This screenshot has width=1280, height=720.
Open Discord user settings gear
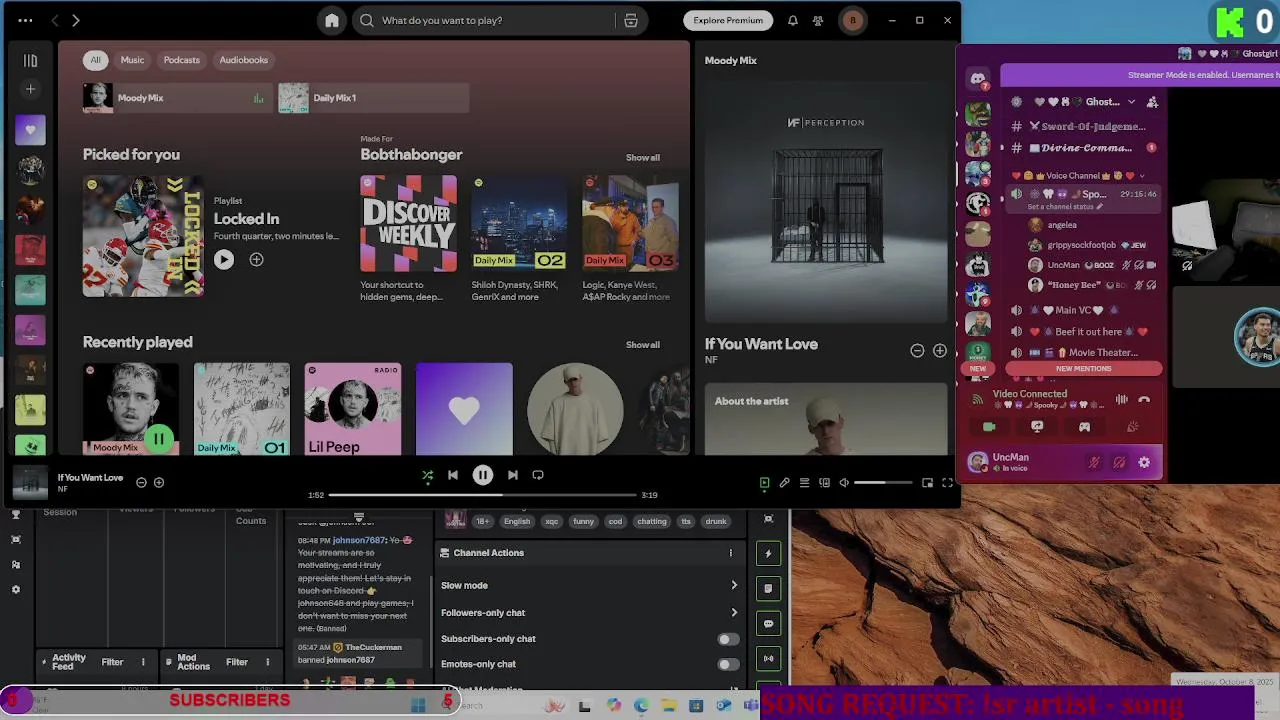coord(1144,463)
